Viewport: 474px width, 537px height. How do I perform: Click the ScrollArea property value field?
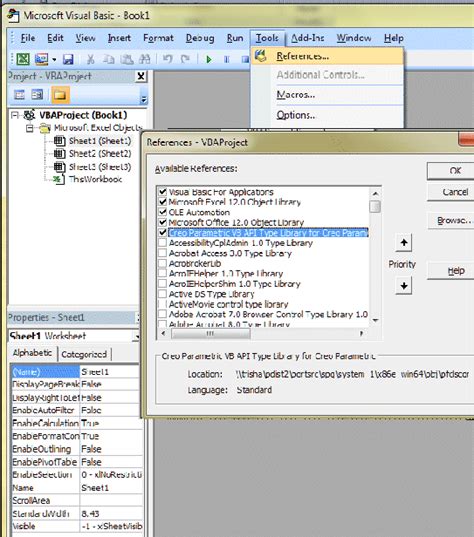click(x=111, y=500)
